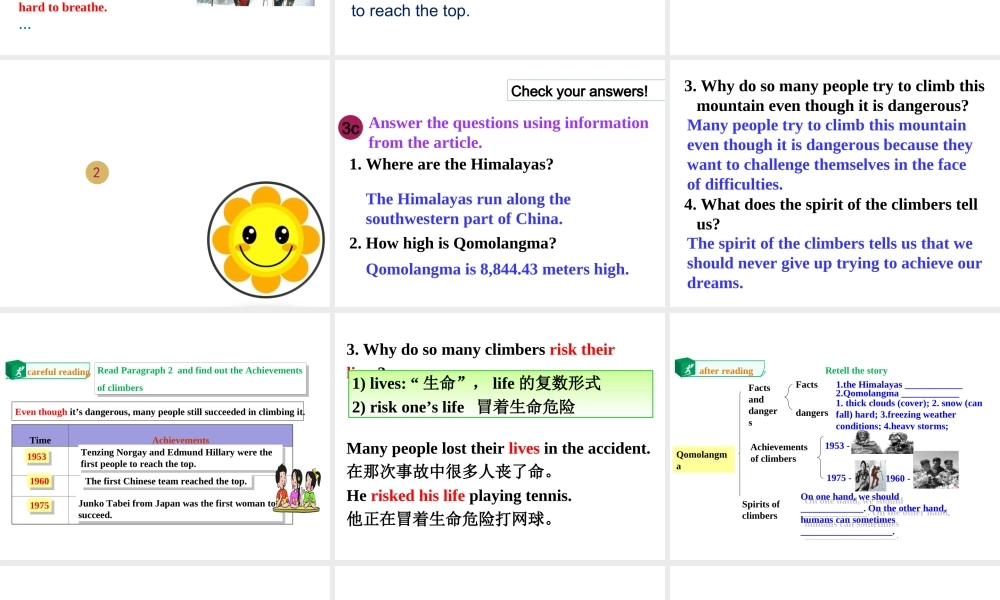Image resolution: width=1000 pixels, height=600 pixels.
Task: Click the Chinese translation 他正在冒着生命危险打网球
Action: (x=451, y=519)
